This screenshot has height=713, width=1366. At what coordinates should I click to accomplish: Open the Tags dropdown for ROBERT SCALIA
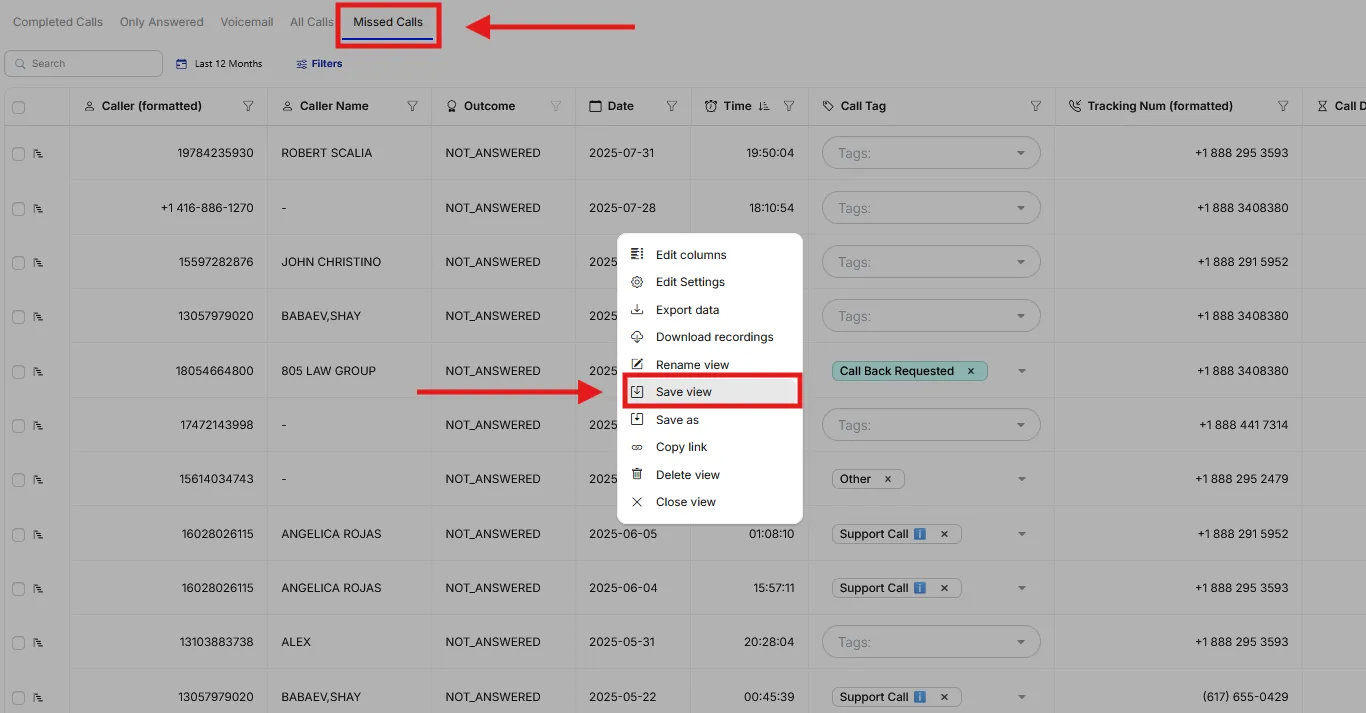(931, 153)
